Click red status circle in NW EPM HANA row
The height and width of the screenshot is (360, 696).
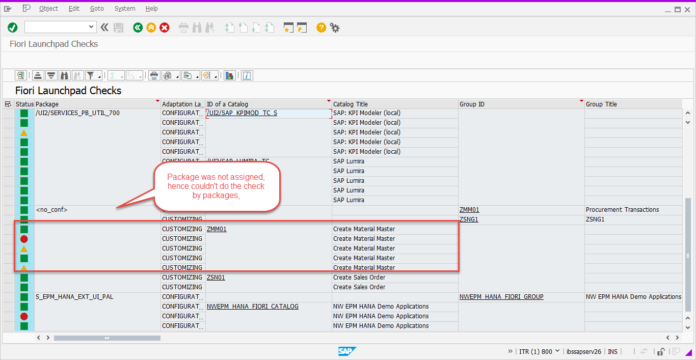point(24,316)
